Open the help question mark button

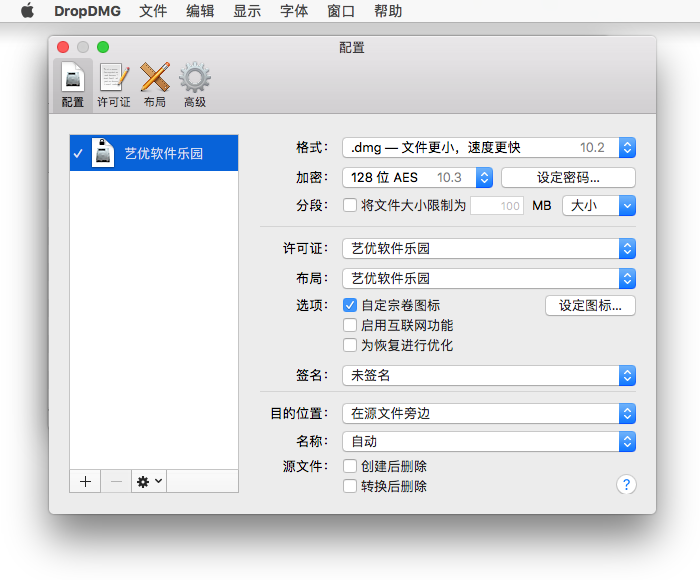click(626, 484)
